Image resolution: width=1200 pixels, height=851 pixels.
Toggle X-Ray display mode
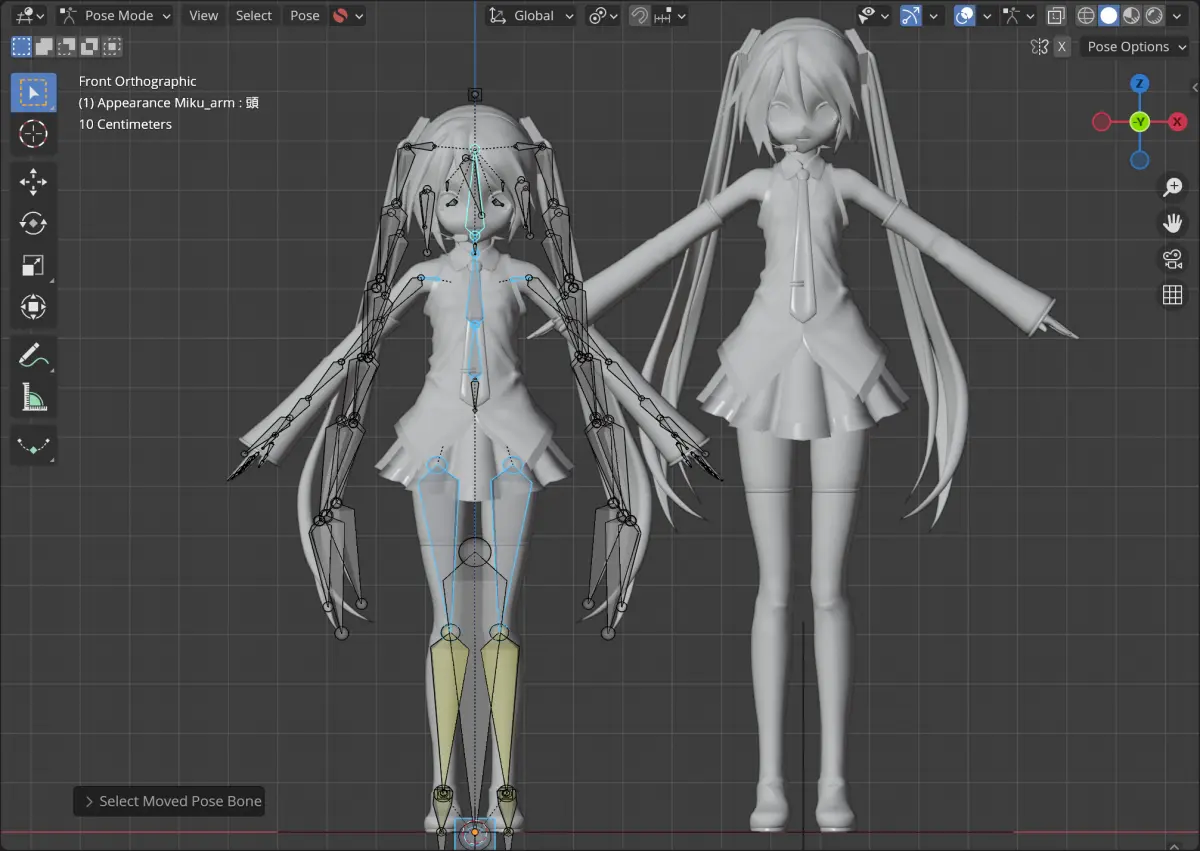(1056, 16)
